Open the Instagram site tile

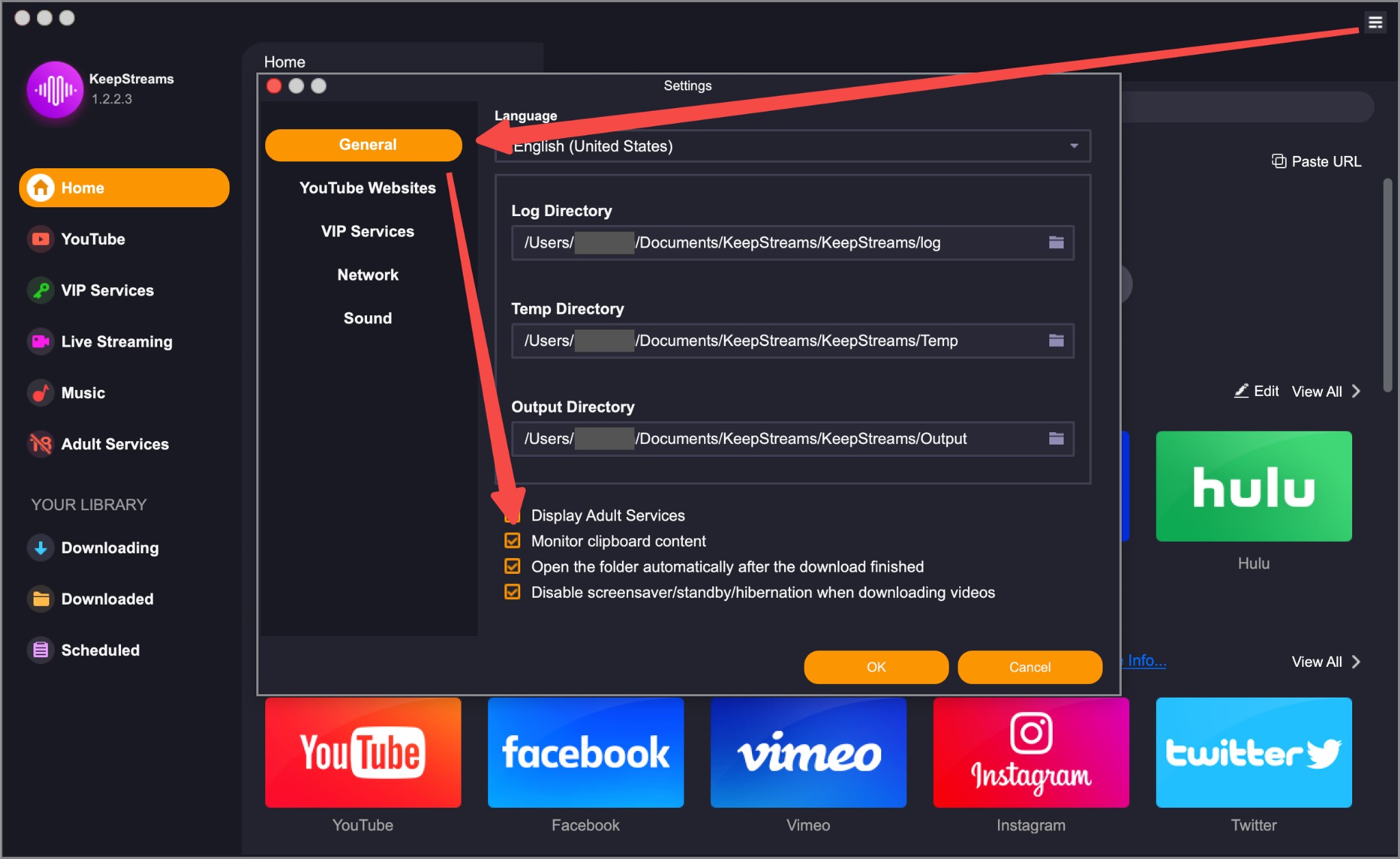pyautogui.click(x=1031, y=752)
